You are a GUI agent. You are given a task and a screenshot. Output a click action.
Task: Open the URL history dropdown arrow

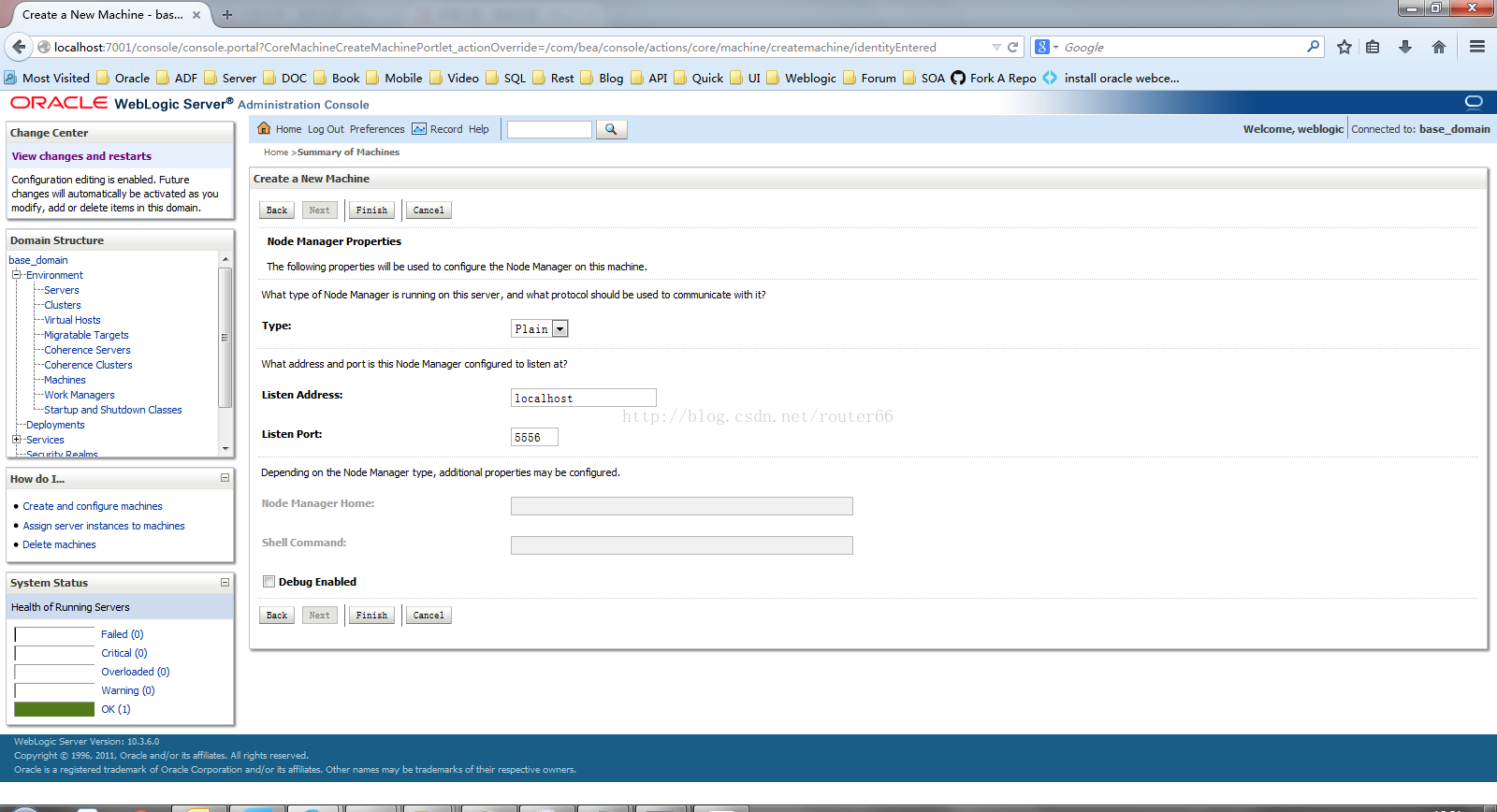[x=996, y=47]
